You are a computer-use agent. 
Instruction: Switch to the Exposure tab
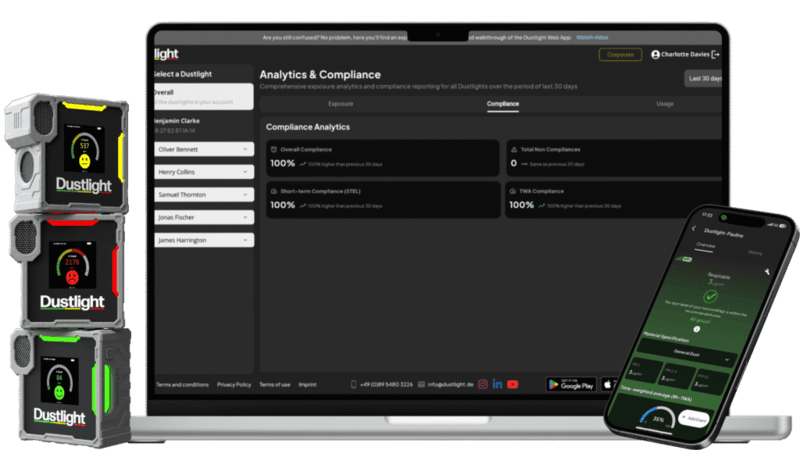tap(340, 104)
